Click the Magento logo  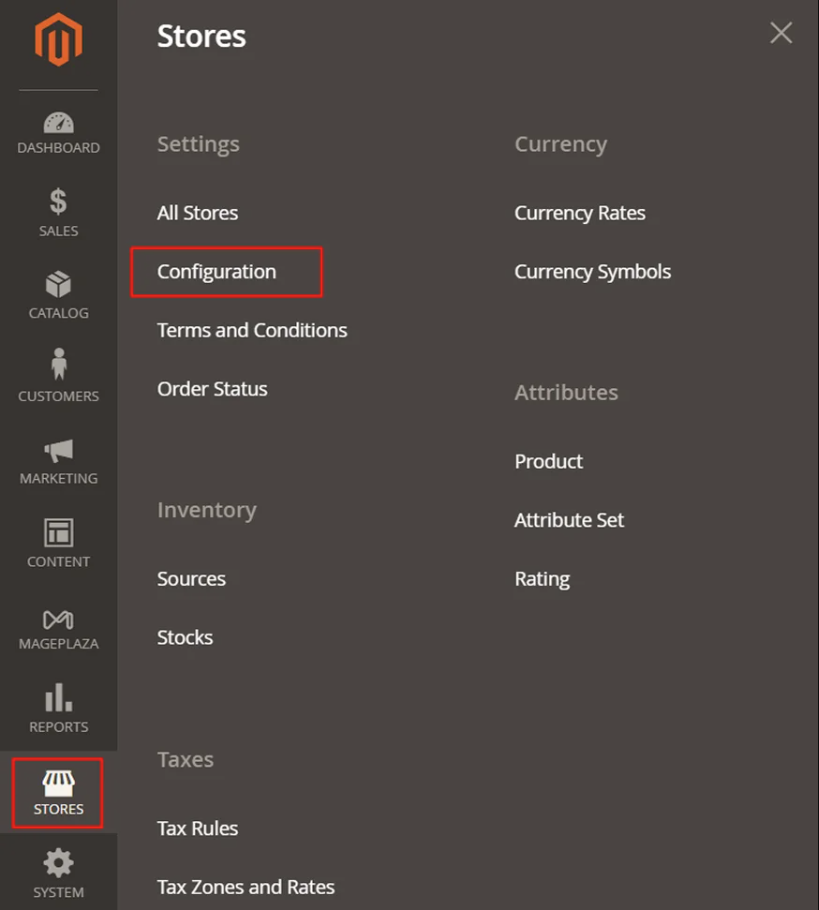tap(58, 38)
